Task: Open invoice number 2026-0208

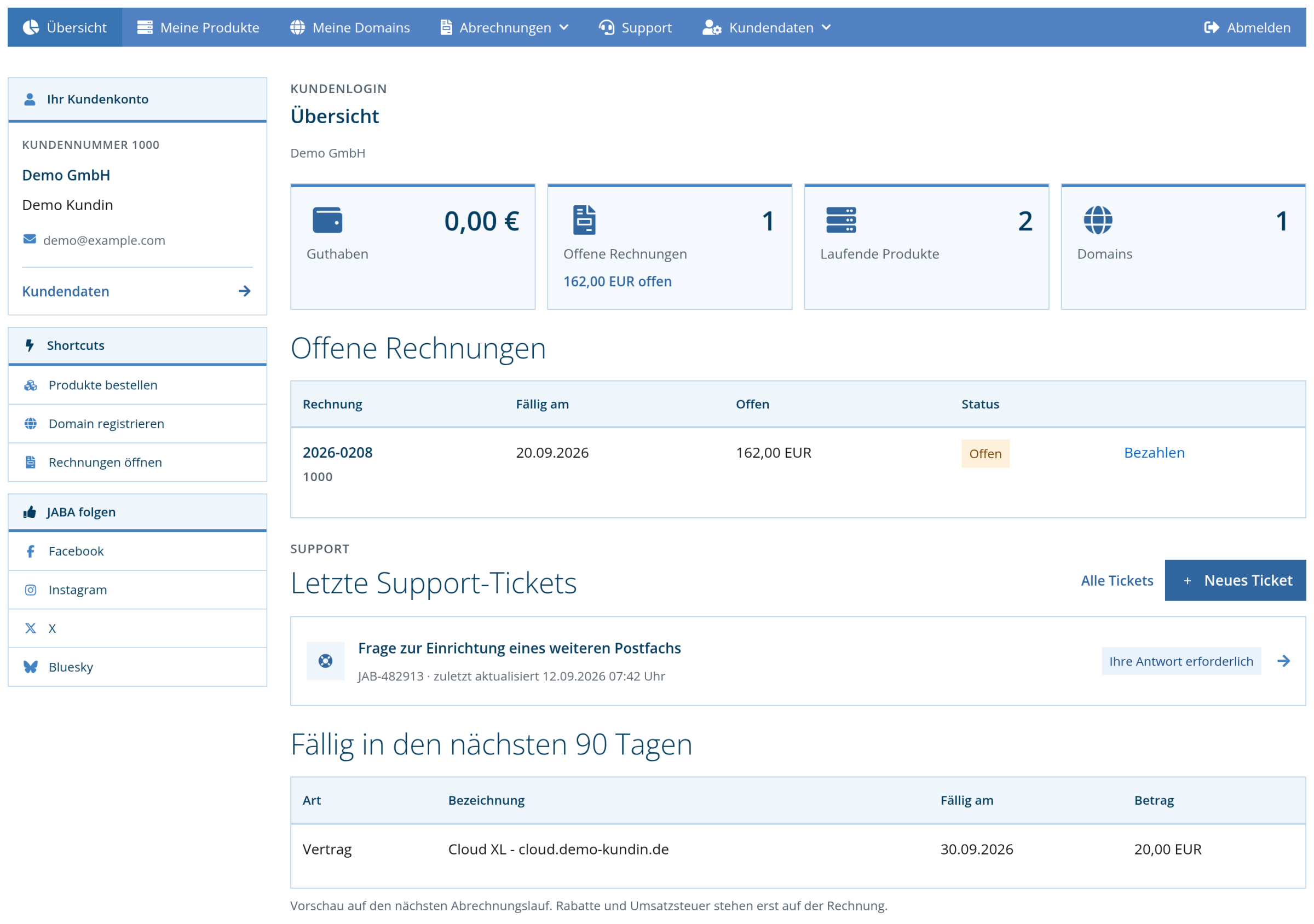Action: tap(338, 453)
